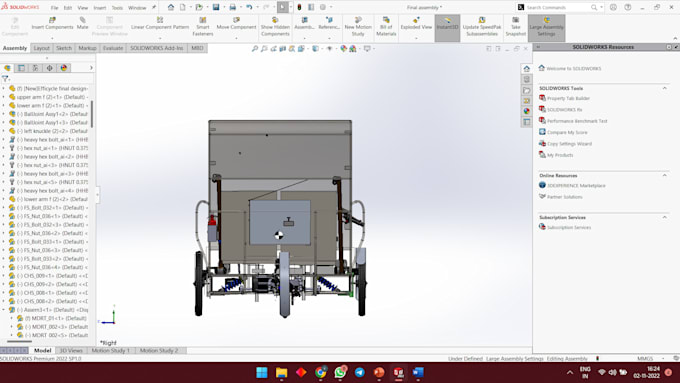Click the Insert Components tool
This screenshot has width=680, height=383.
pyautogui.click(x=52, y=23)
